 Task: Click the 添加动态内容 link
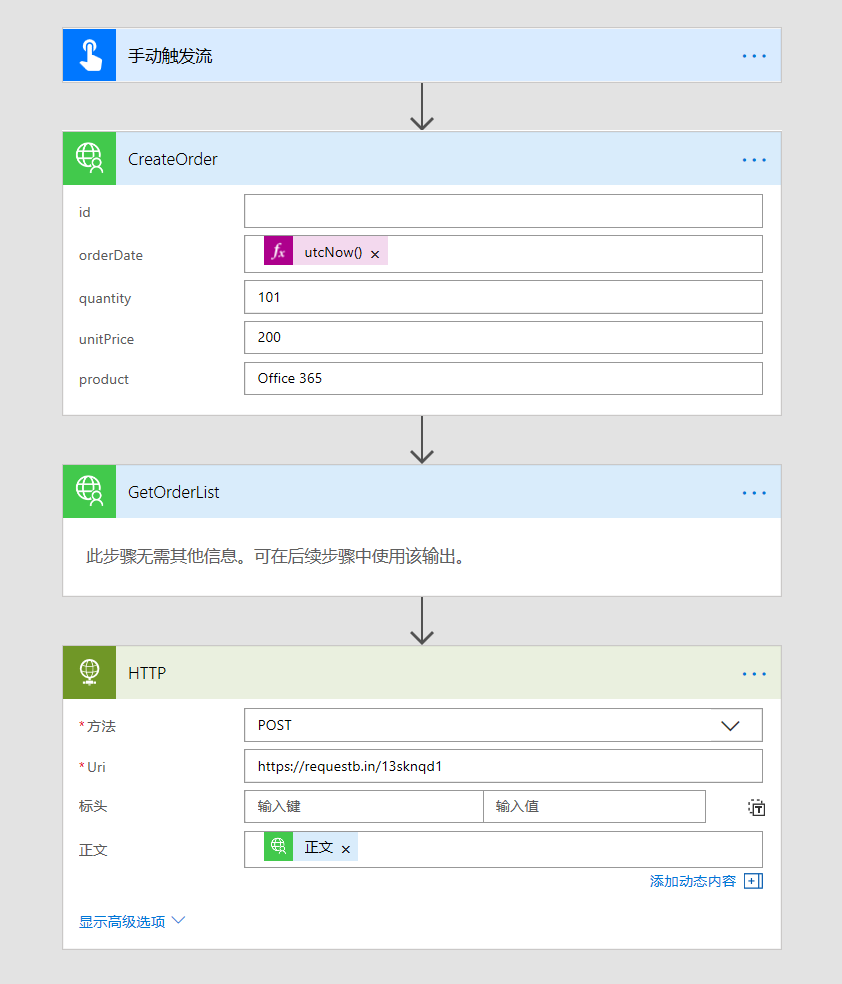point(692,881)
